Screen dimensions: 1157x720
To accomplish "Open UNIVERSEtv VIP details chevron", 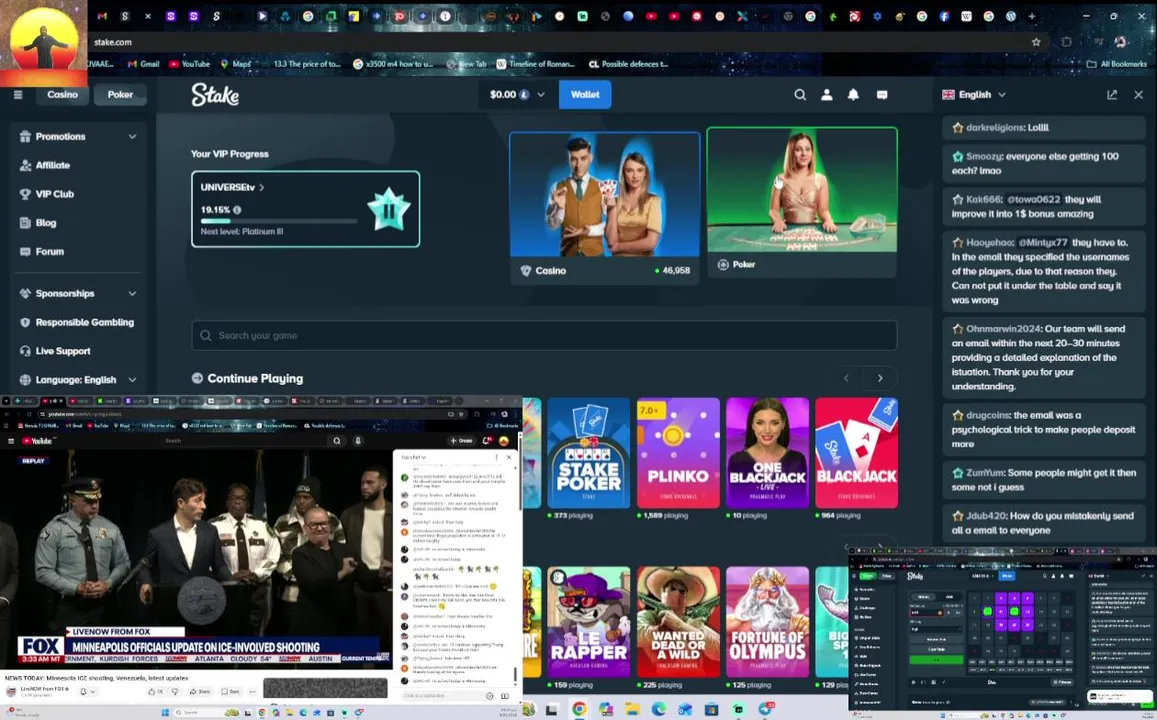I will (261, 187).
